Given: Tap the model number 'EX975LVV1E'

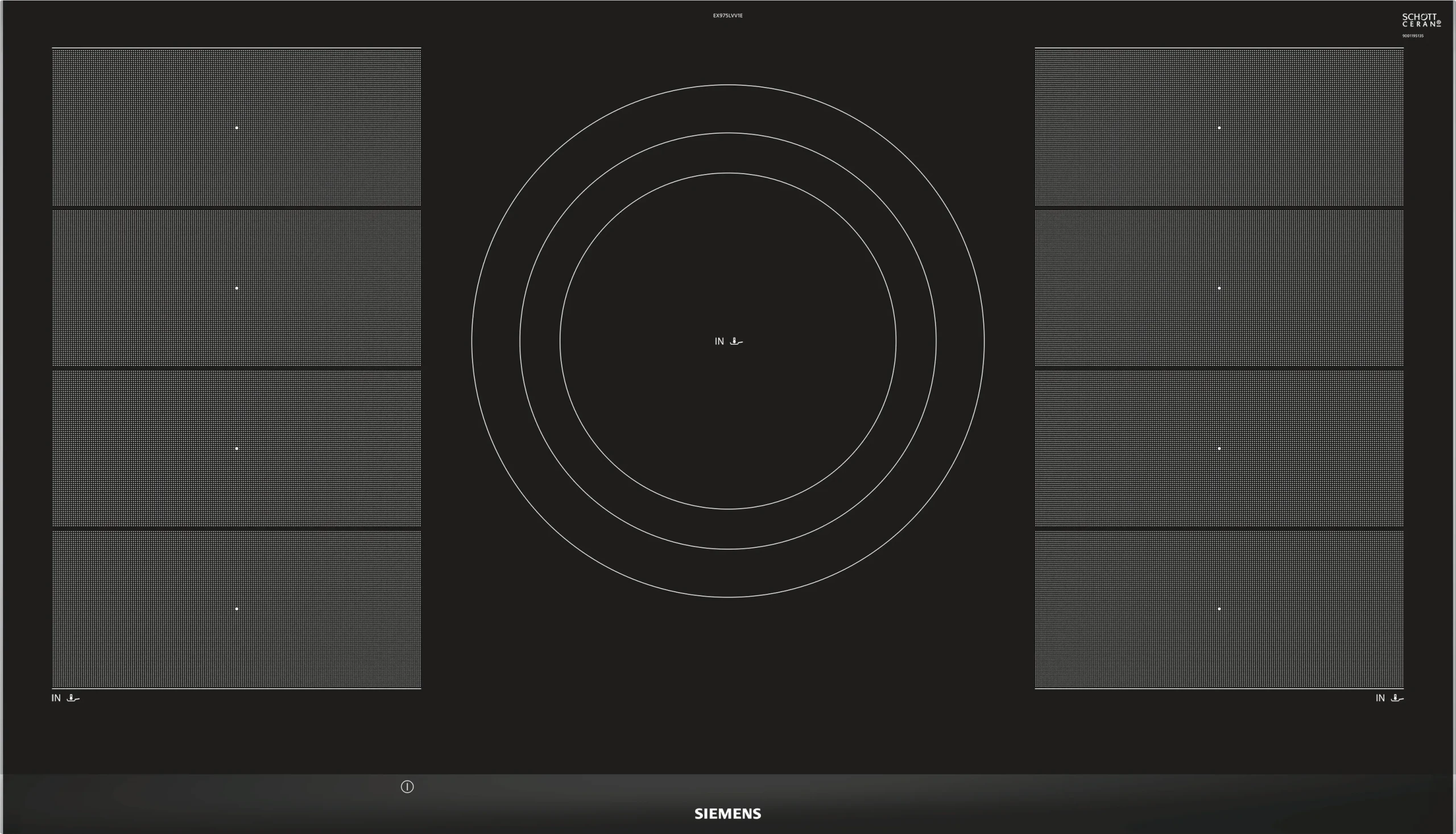Looking at the screenshot, I should coord(727,15).
